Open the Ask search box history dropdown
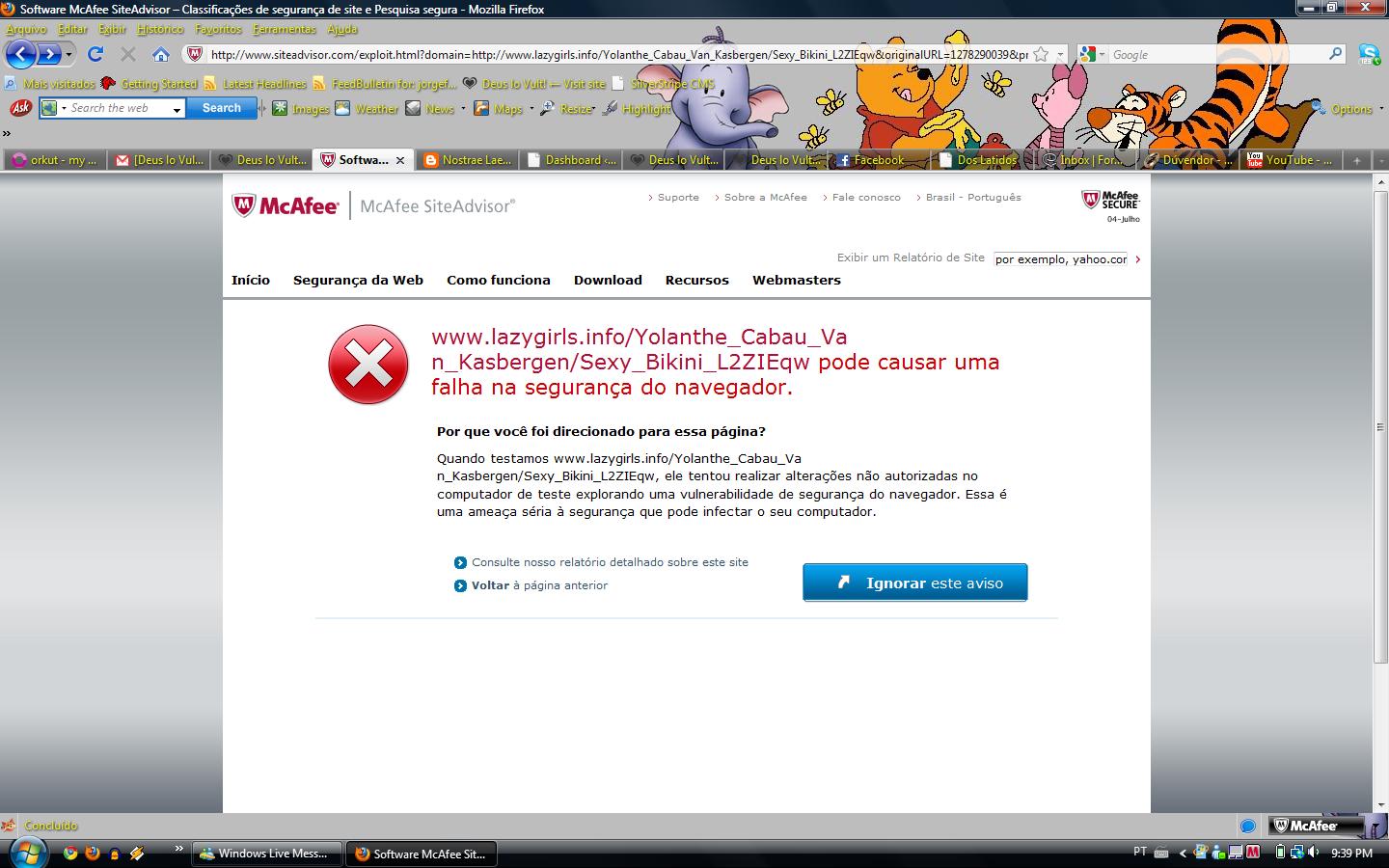 click(x=177, y=109)
